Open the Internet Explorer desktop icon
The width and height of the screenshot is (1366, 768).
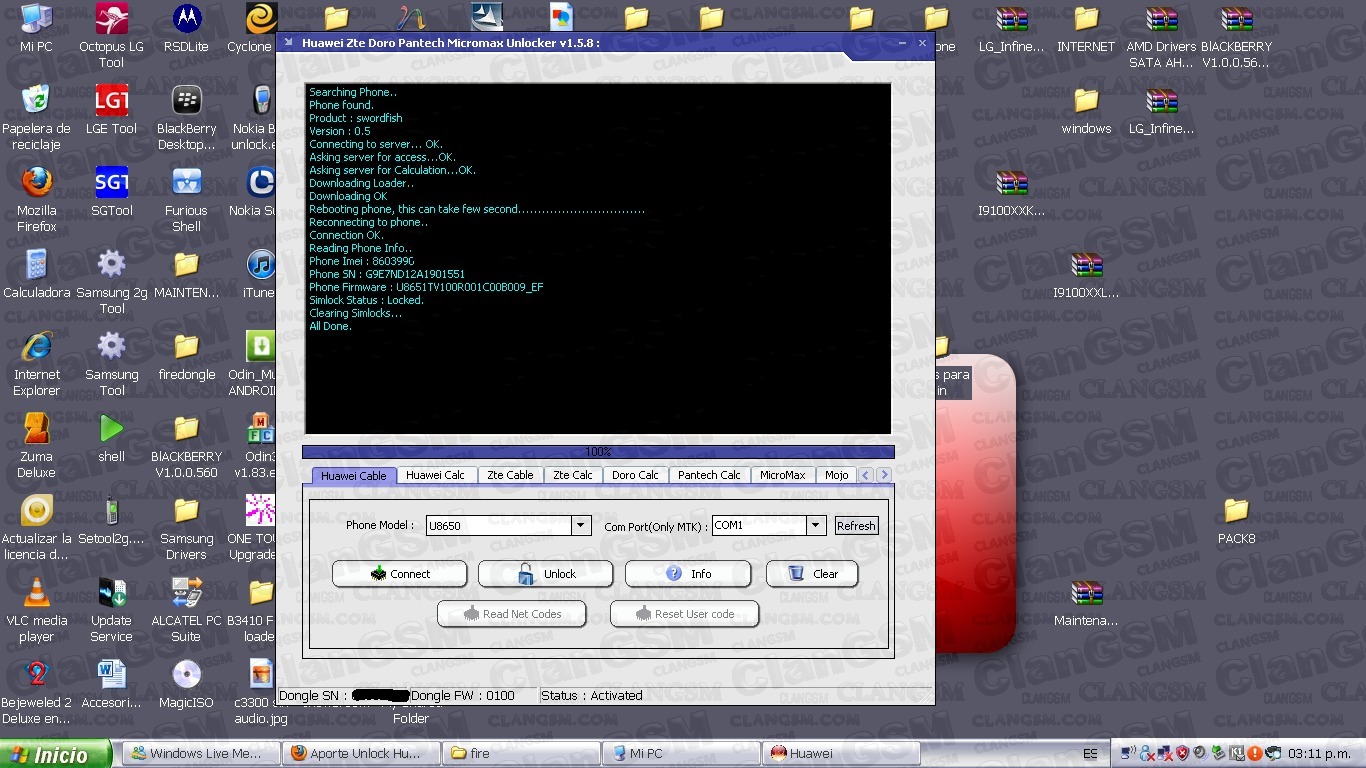pyautogui.click(x=36, y=364)
